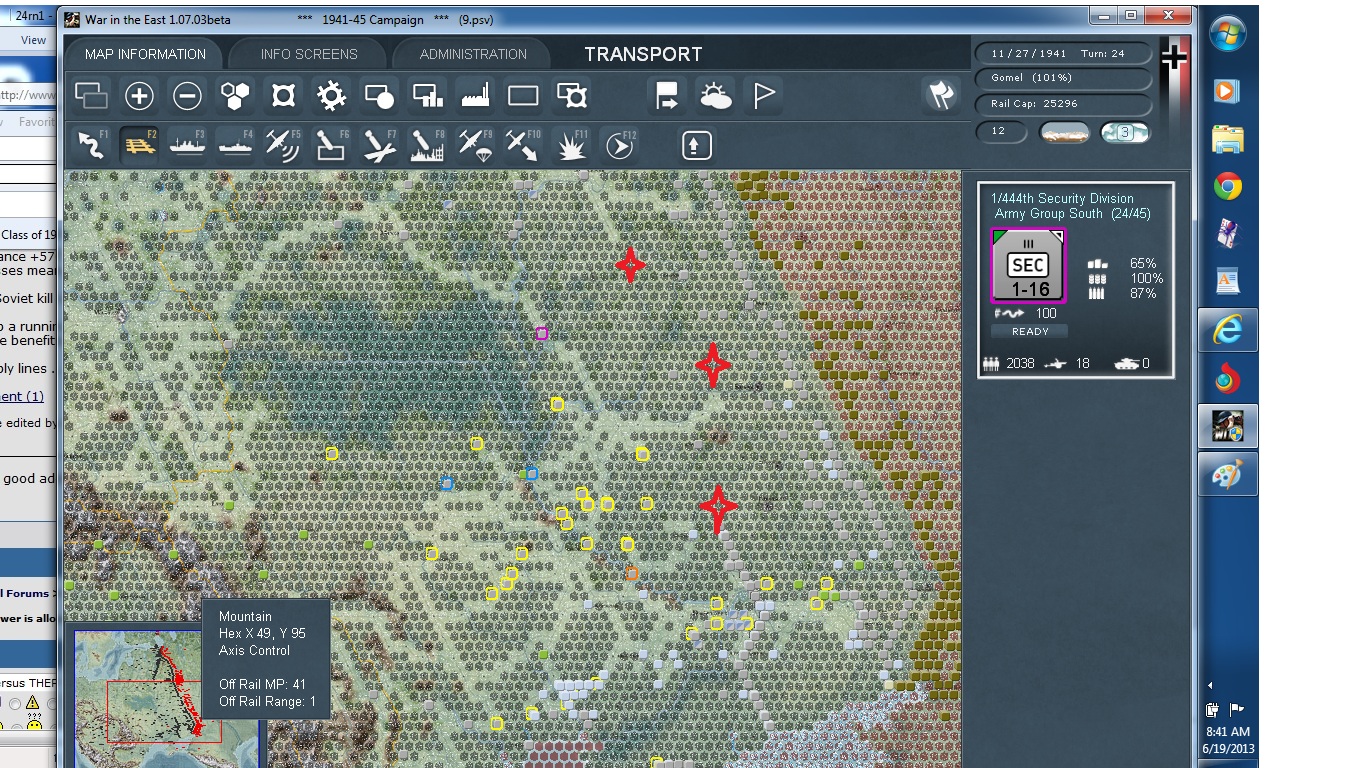Select the F7 bomb airfield icon
Screen dimensions: 1366x768
379,145
